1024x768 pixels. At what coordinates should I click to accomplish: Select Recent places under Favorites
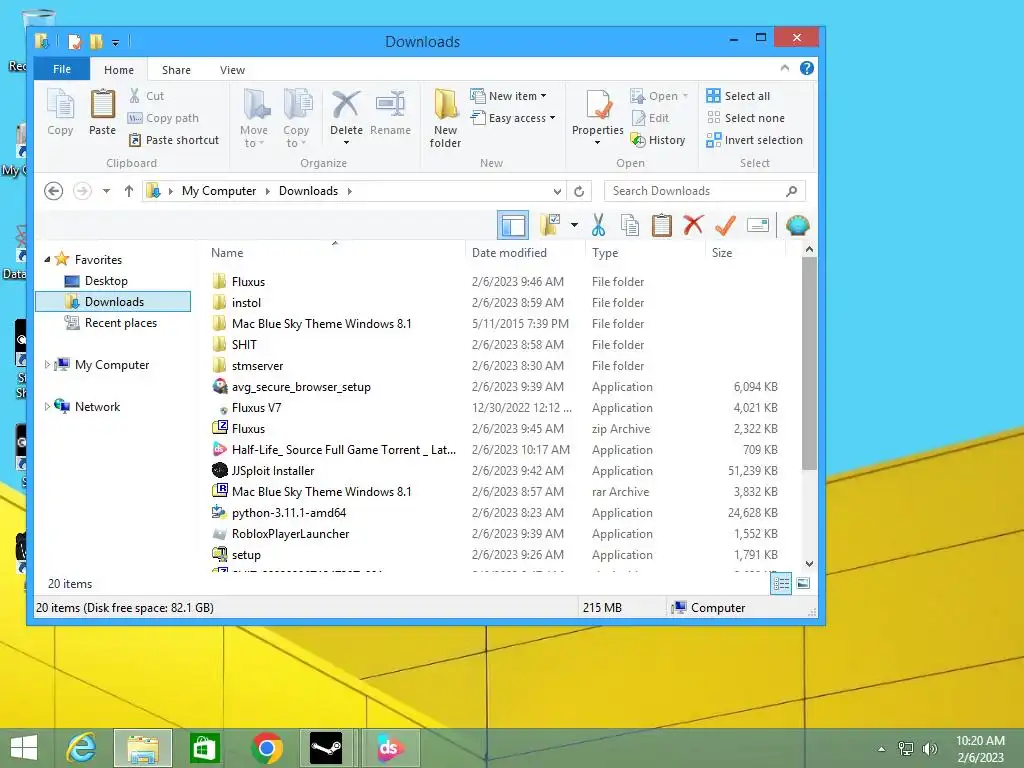120,323
